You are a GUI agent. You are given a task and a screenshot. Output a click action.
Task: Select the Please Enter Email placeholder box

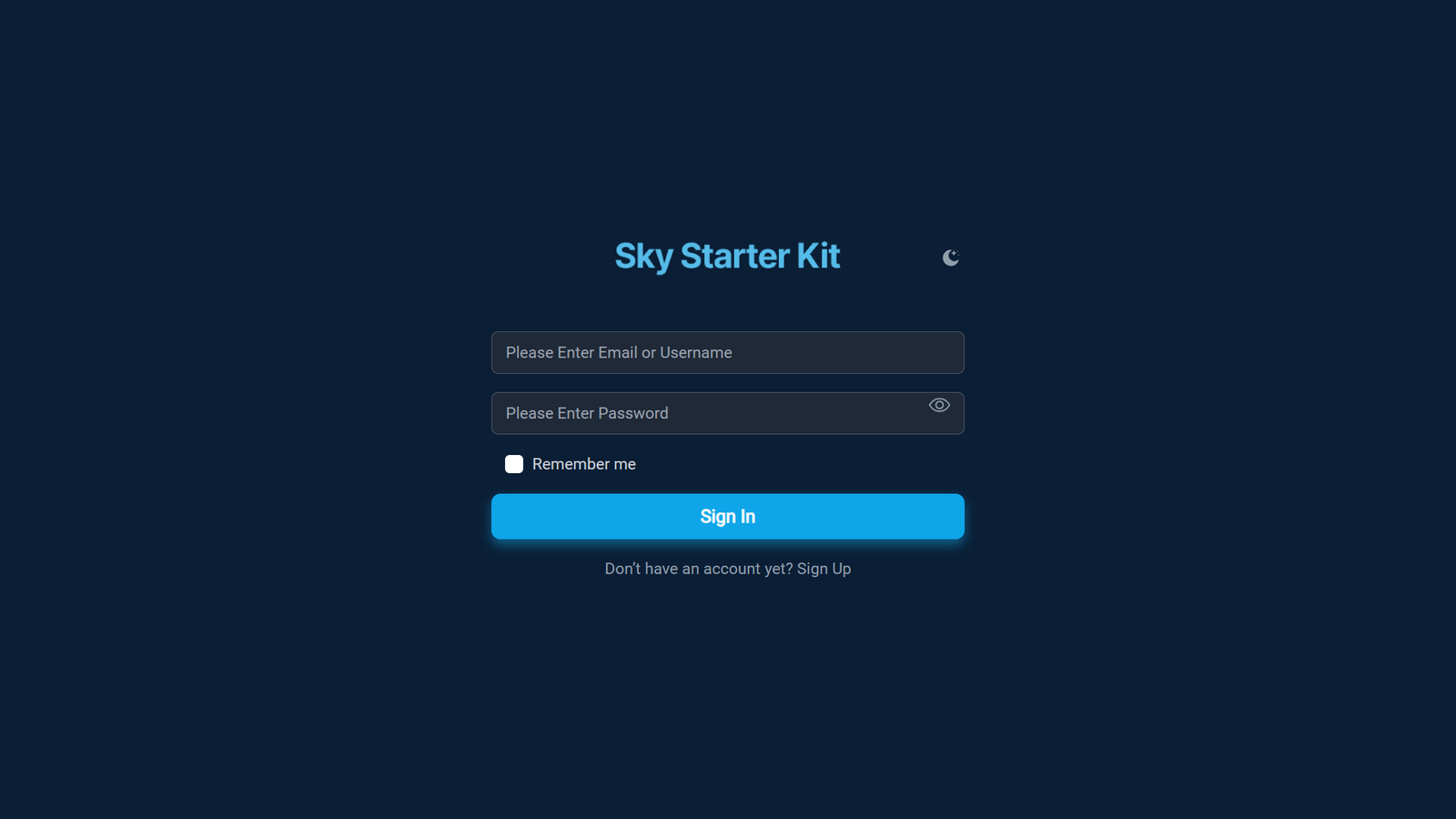click(x=728, y=352)
